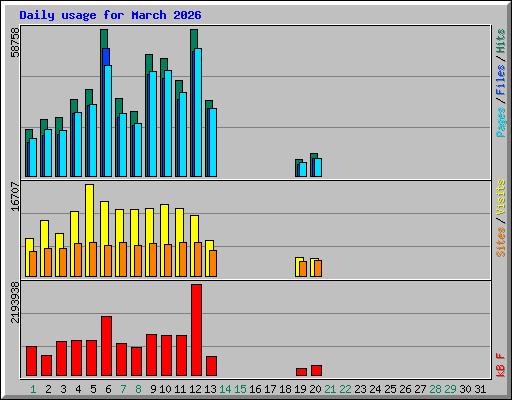Click the orange 'Sites' legend label
The width and height of the screenshot is (512, 400).
pyautogui.click(x=500, y=242)
